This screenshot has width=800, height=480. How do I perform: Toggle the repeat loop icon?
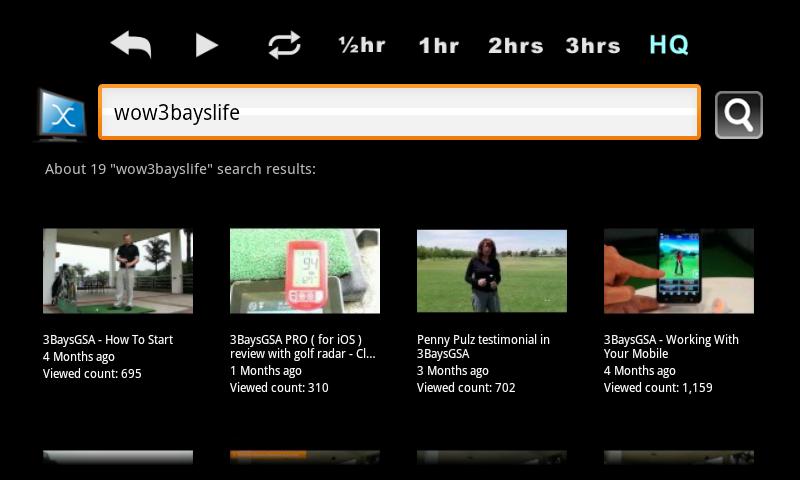[285, 45]
